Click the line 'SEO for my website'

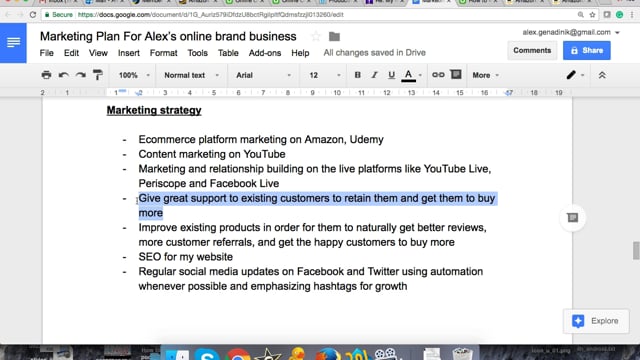pyautogui.click(x=185, y=257)
